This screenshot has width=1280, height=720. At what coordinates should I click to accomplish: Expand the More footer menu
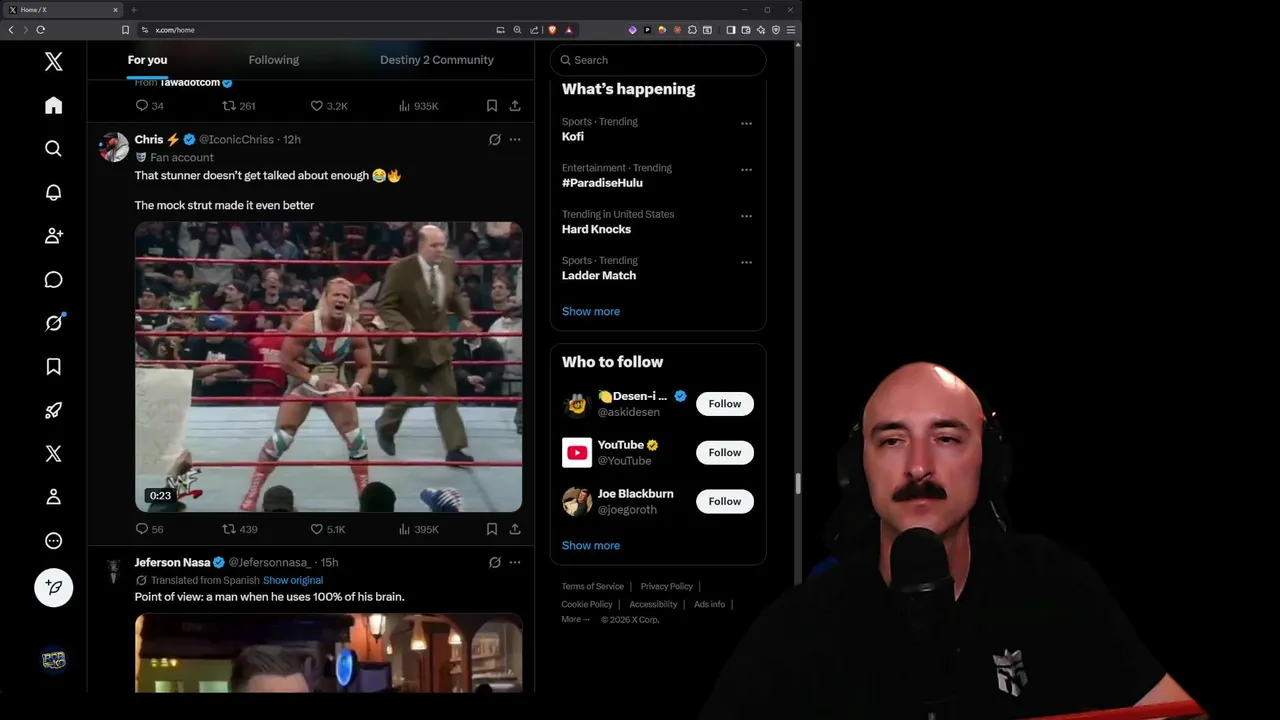[x=575, y=619]
